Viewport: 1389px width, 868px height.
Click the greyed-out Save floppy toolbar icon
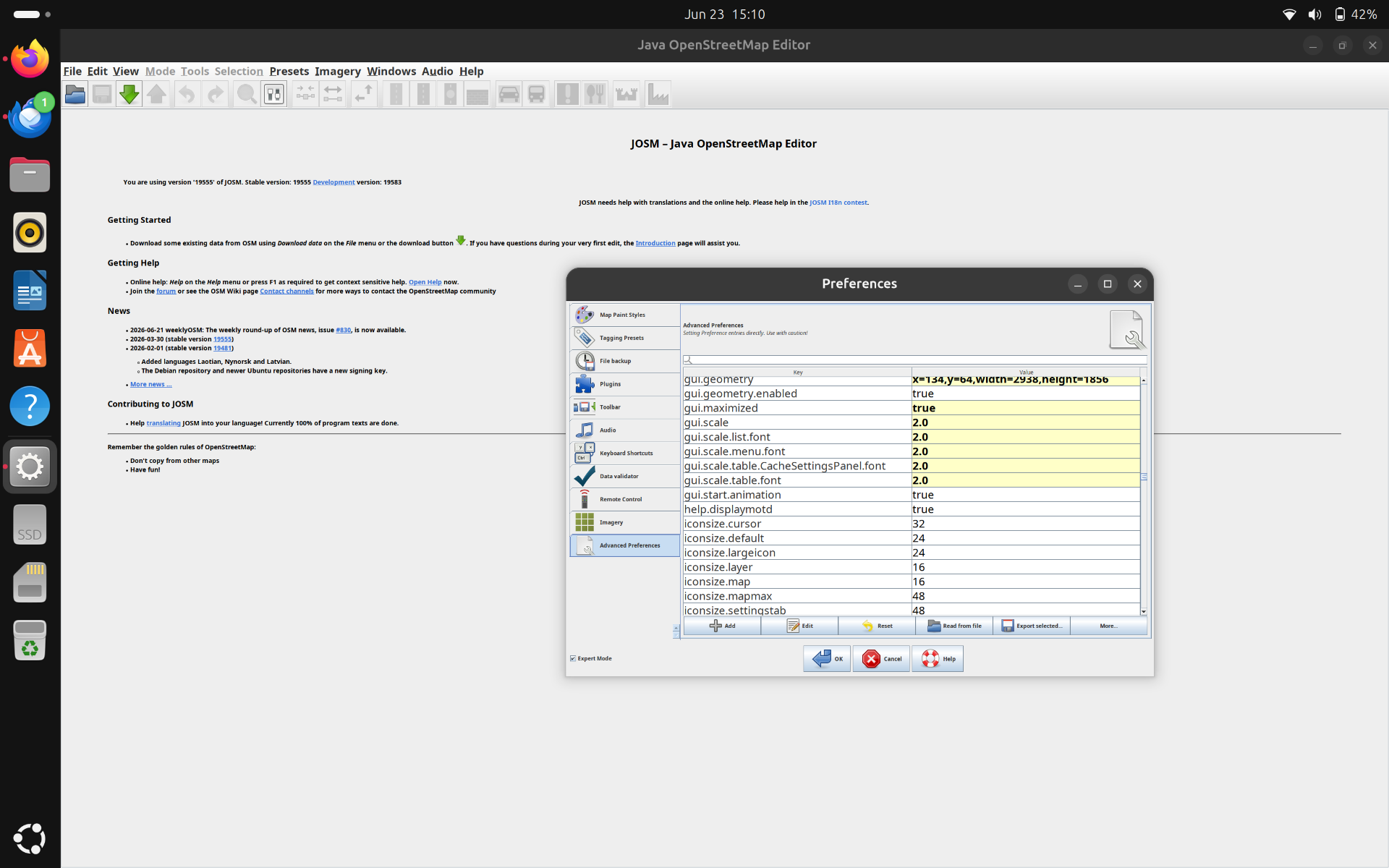[x=102, y=94]
